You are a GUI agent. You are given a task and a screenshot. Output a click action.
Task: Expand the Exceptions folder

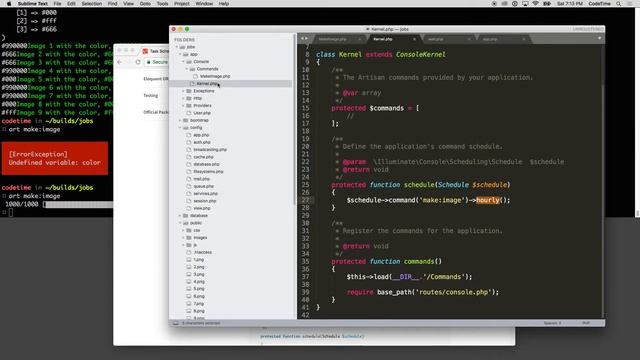coord(183,91)
